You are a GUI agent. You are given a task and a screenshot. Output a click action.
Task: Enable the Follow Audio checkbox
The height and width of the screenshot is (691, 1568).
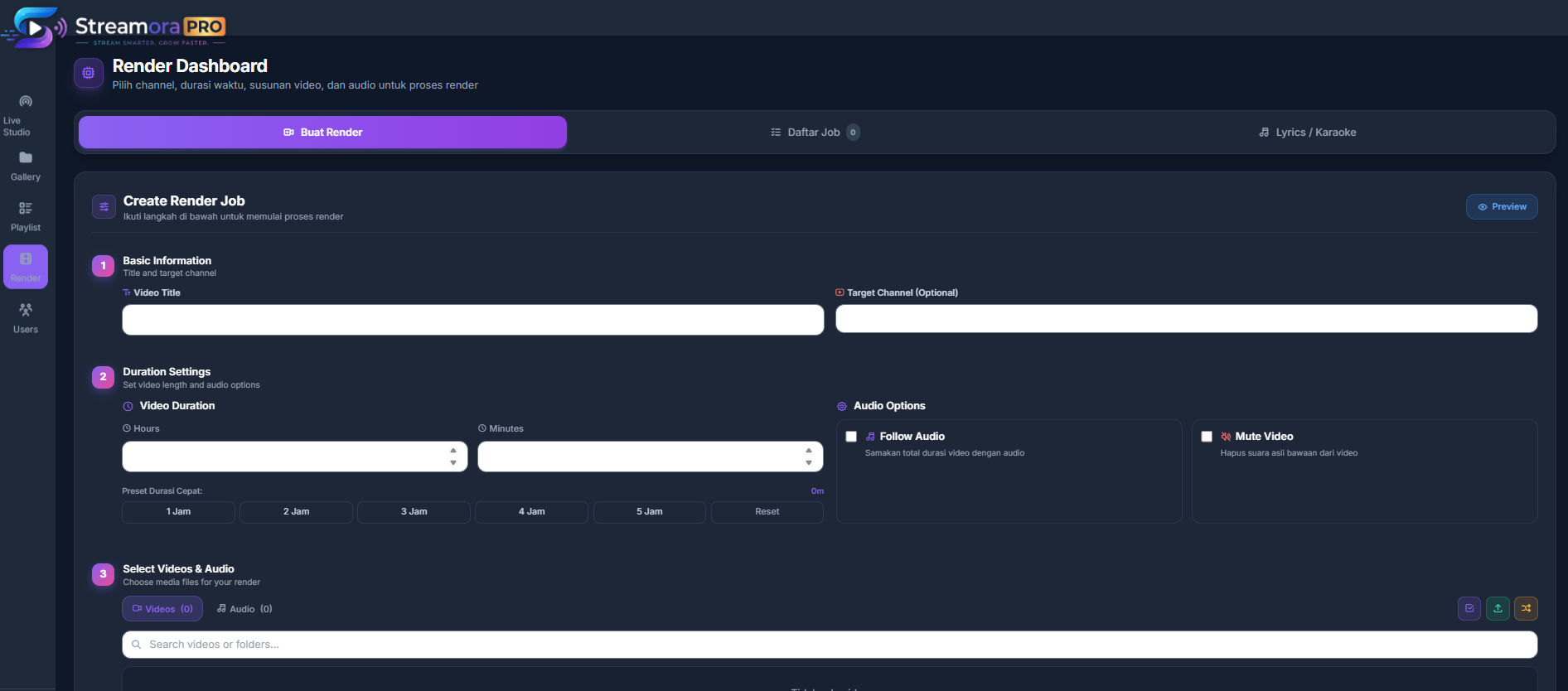pos(851,437)
